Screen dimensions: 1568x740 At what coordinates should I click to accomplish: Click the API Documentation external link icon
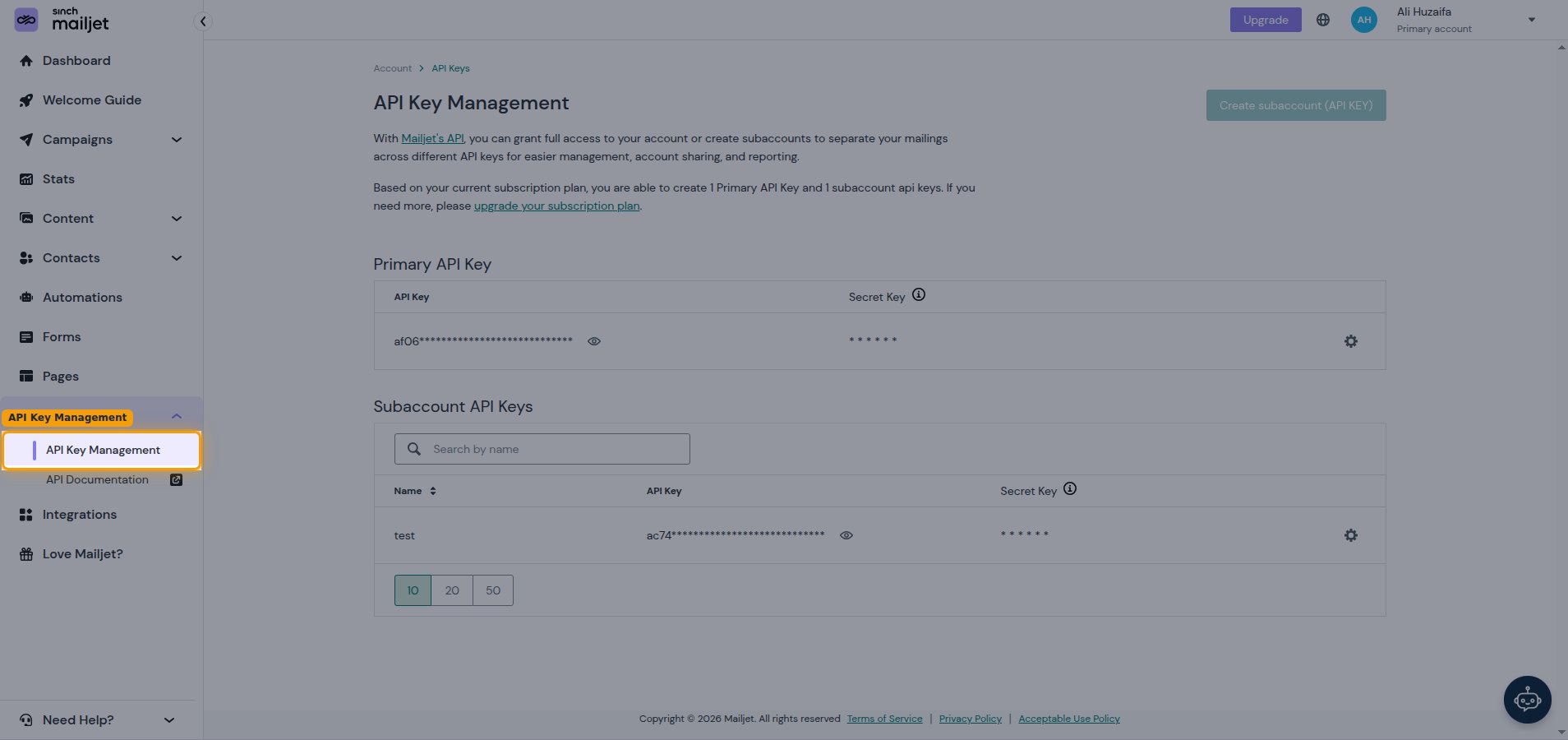coord(176,480)
